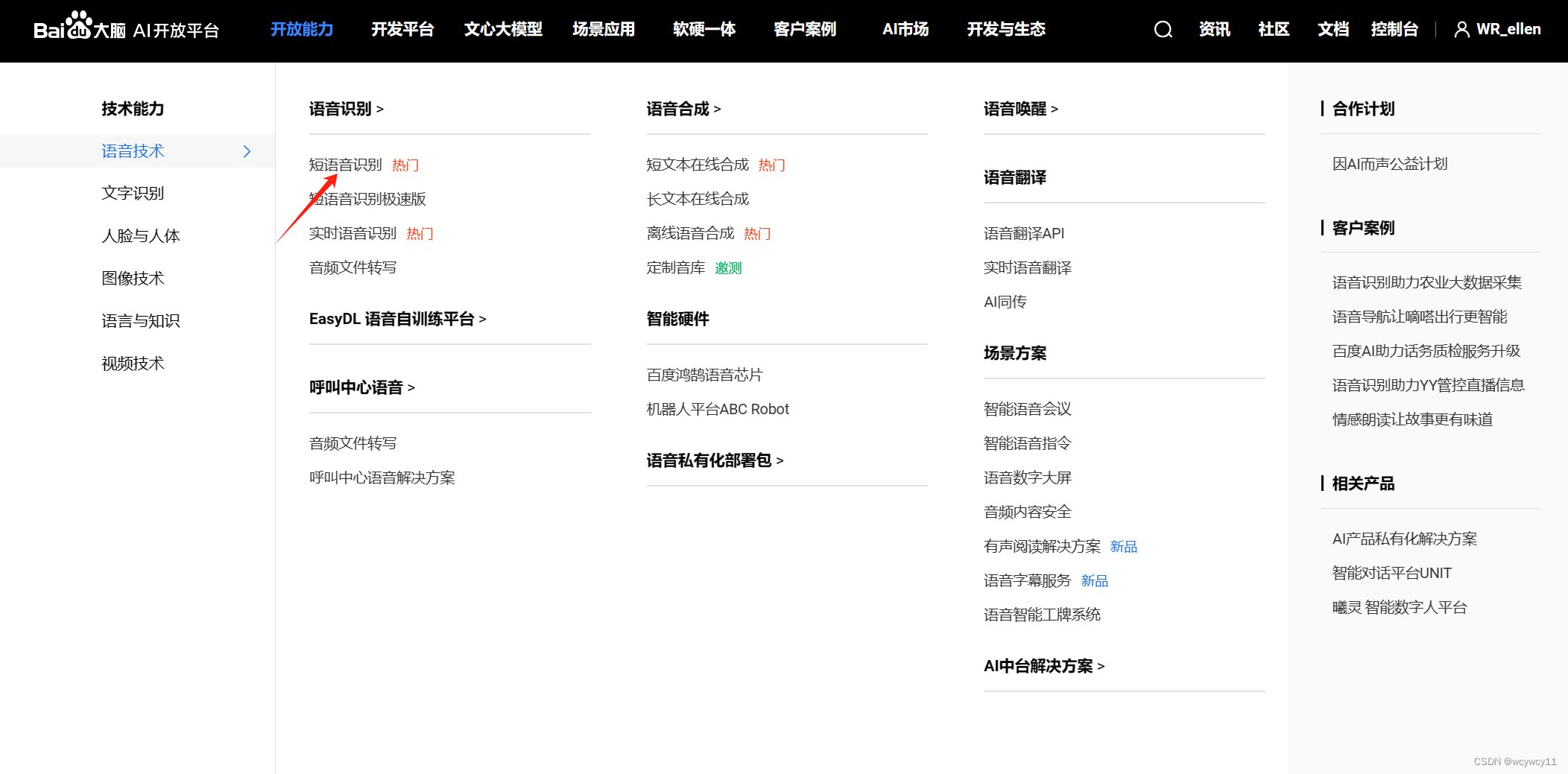Open 音频文件转写 under 呼叫中心语音
Screen dimensions: 1568x774
click(353, 443)
